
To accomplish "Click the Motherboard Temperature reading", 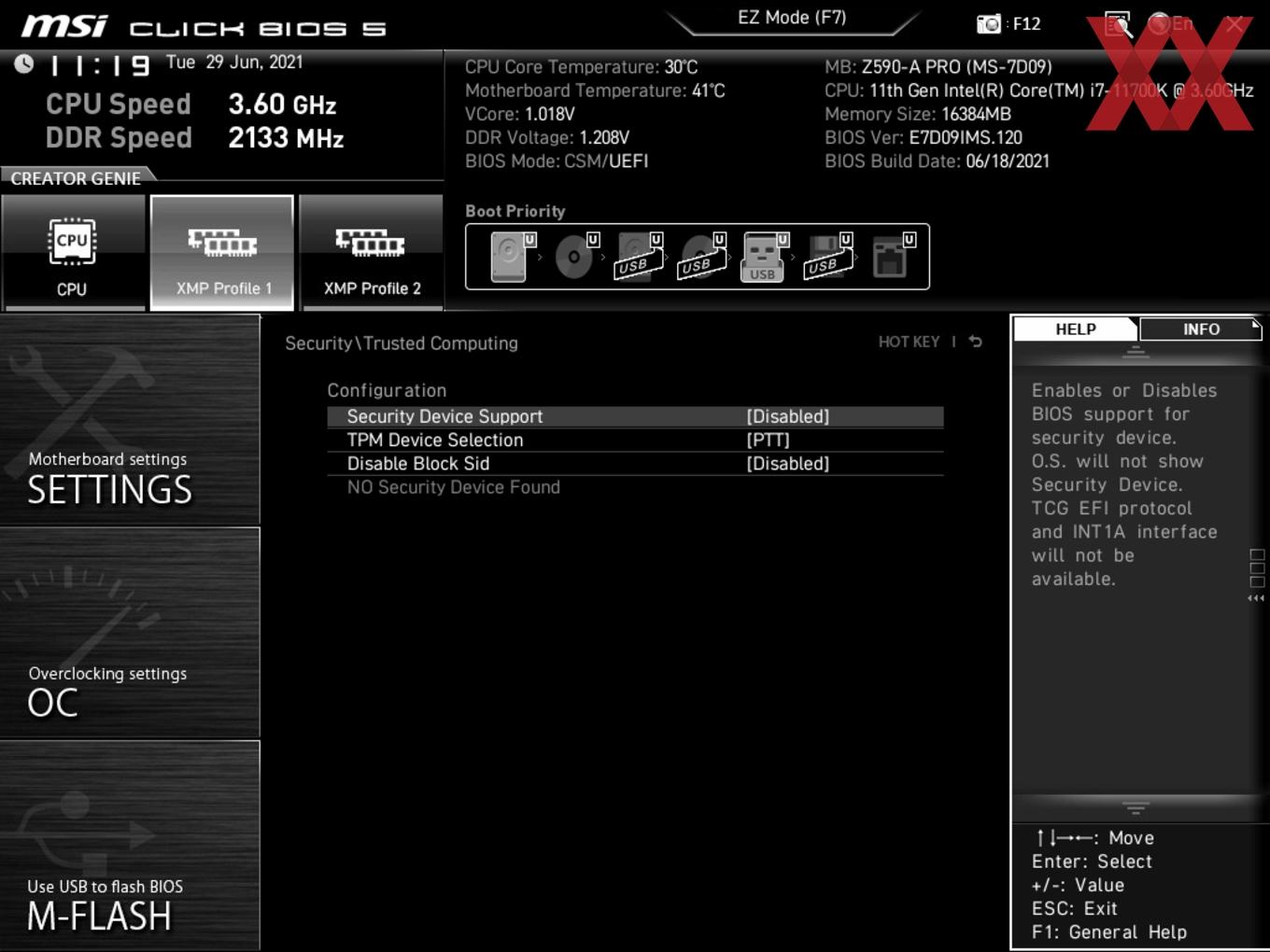I will coord(595,90).
